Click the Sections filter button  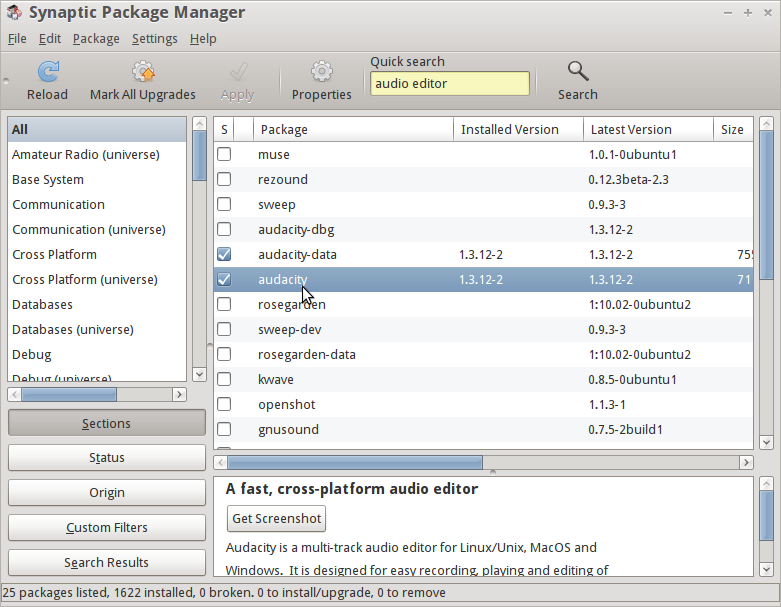(107, 423)
